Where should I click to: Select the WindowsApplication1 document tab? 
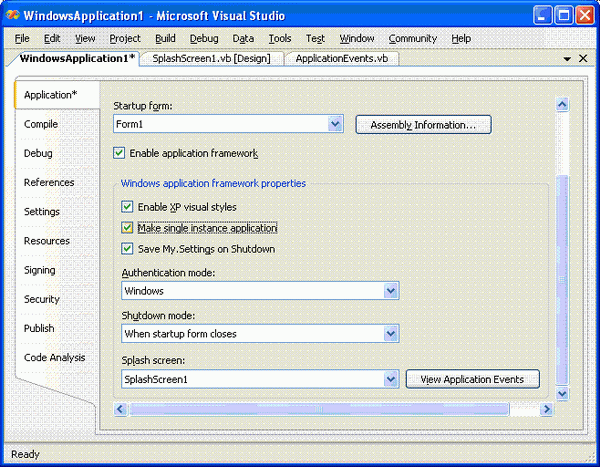coord(77,59)
